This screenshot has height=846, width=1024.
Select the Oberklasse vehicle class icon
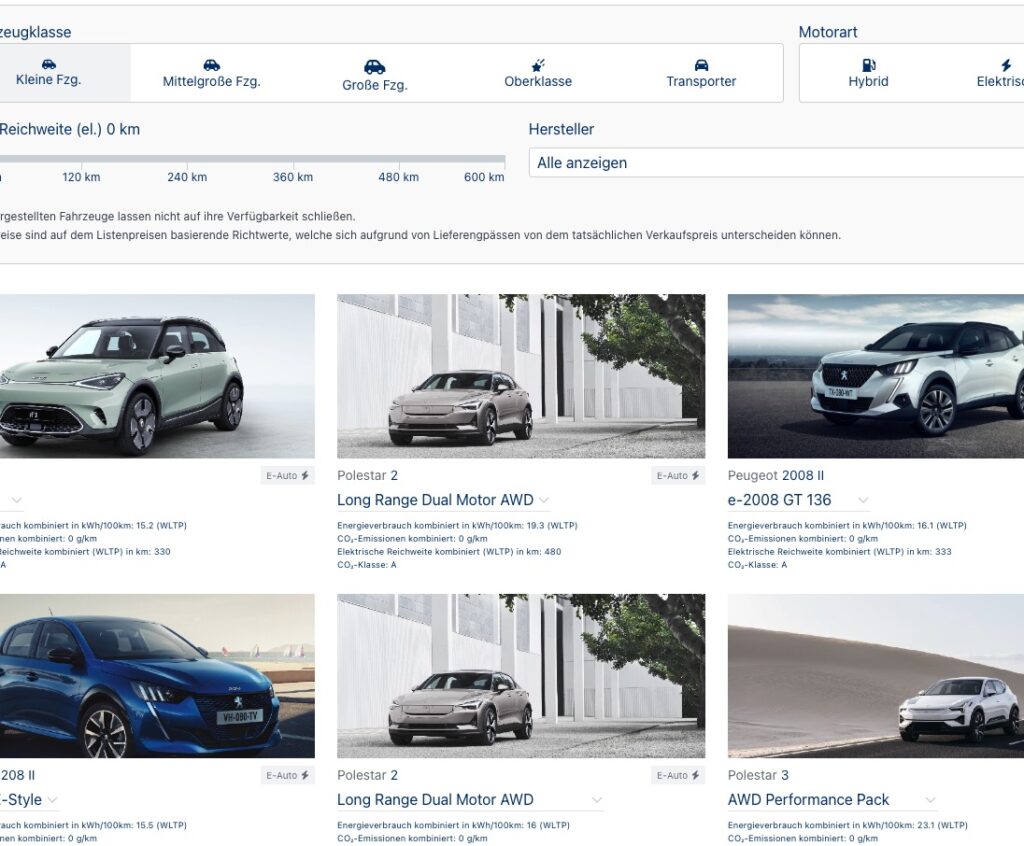538,65
